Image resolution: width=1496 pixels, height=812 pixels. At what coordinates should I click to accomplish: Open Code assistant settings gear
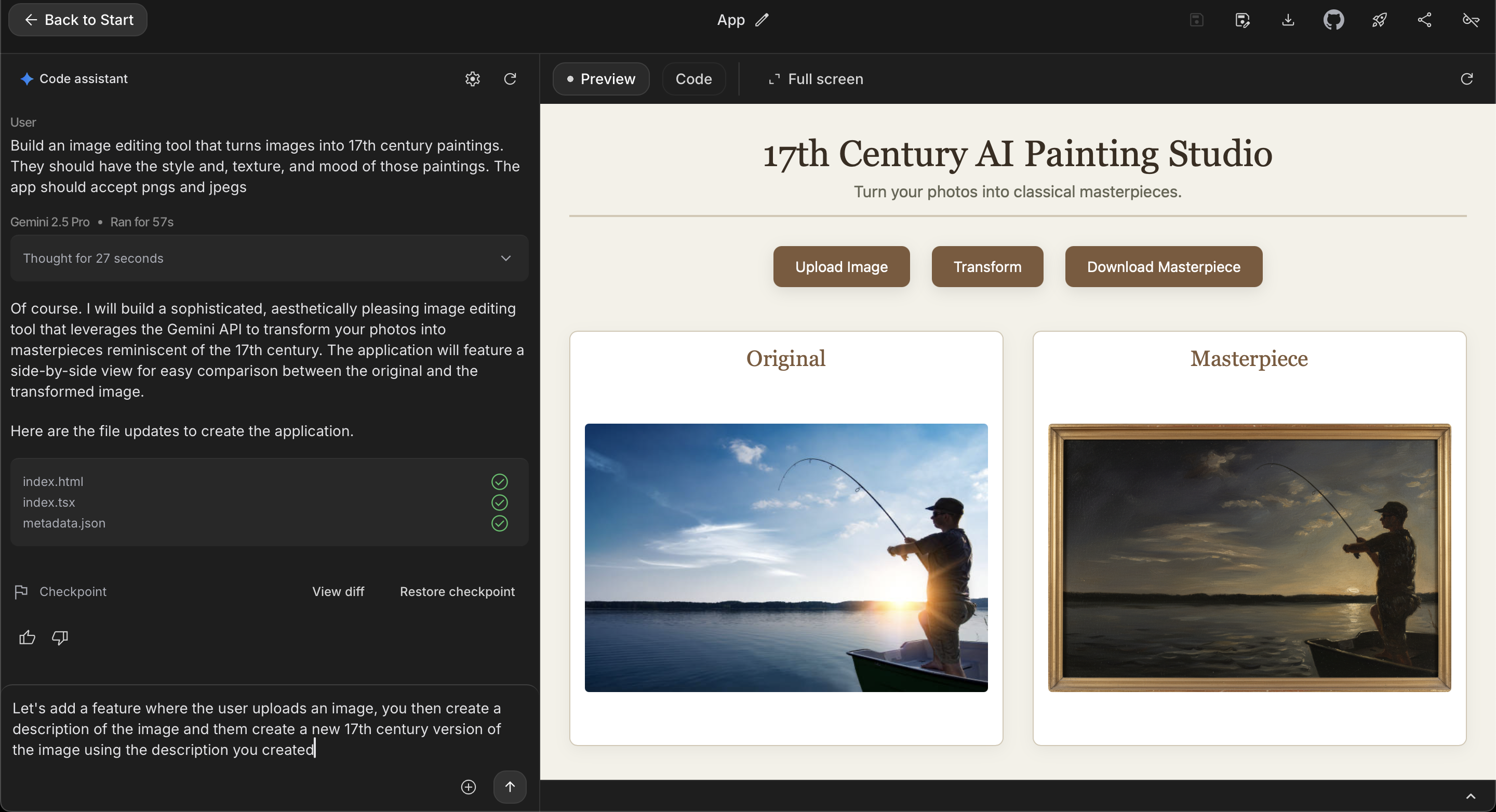click(x=472, y=79)
